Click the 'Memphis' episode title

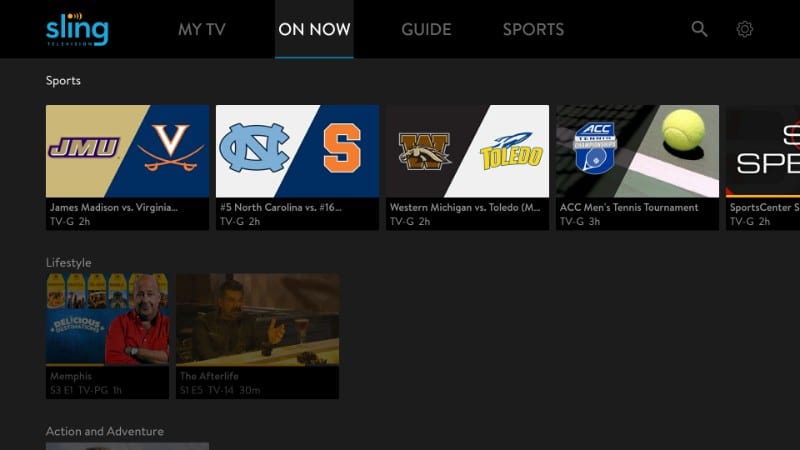(x=71, y=376)
